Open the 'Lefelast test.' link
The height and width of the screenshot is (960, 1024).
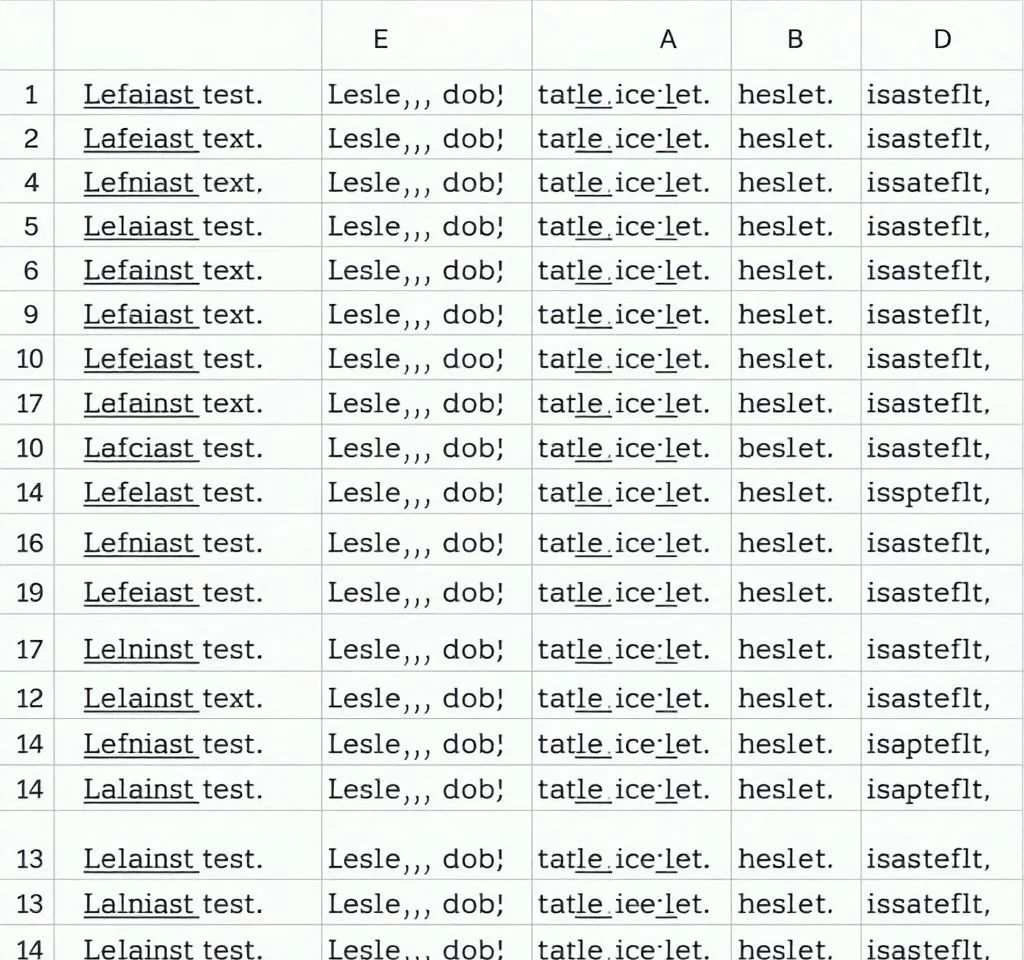tap(139, 492)
